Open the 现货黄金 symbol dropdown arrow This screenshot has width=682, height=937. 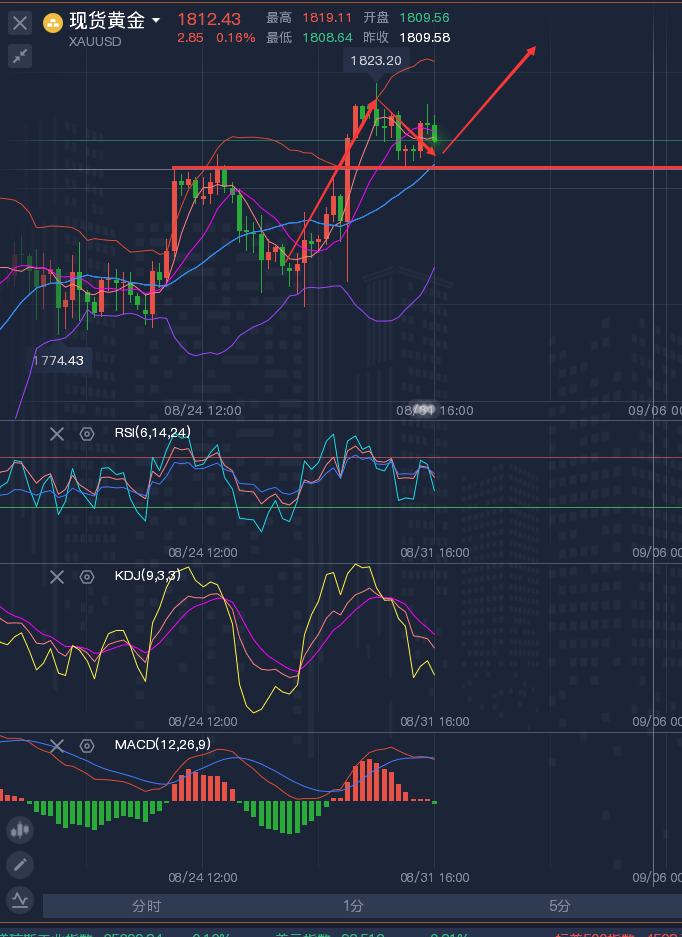pos(156,21)
